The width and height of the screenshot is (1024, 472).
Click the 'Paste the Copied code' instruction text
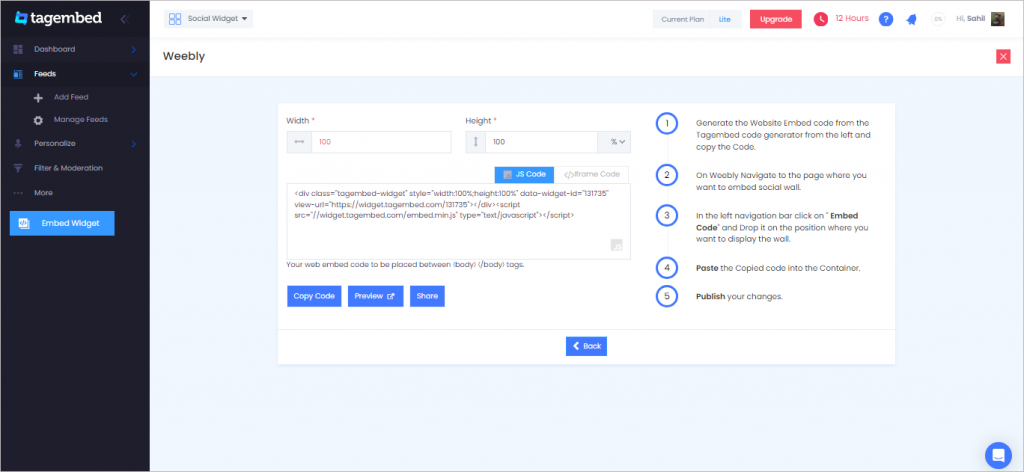click(778, 268)
